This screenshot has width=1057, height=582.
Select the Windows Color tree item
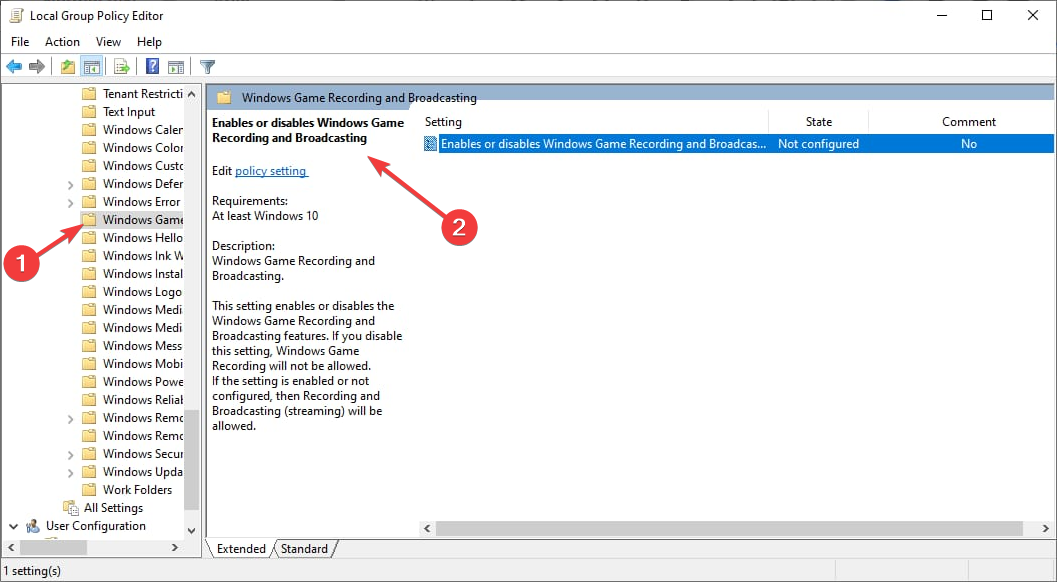(143, 148)
